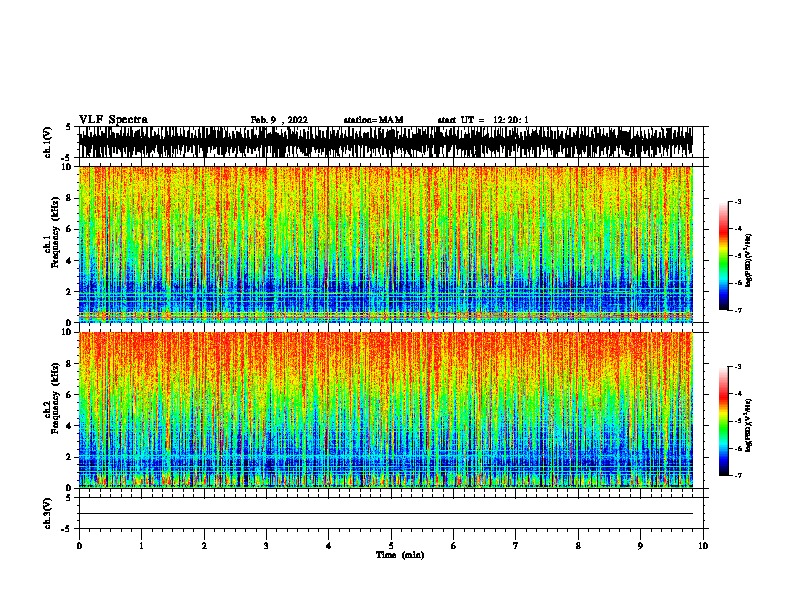
Task: Click the ch.1(V) axis "5" tick label
Action: click(x=68, y=127)
